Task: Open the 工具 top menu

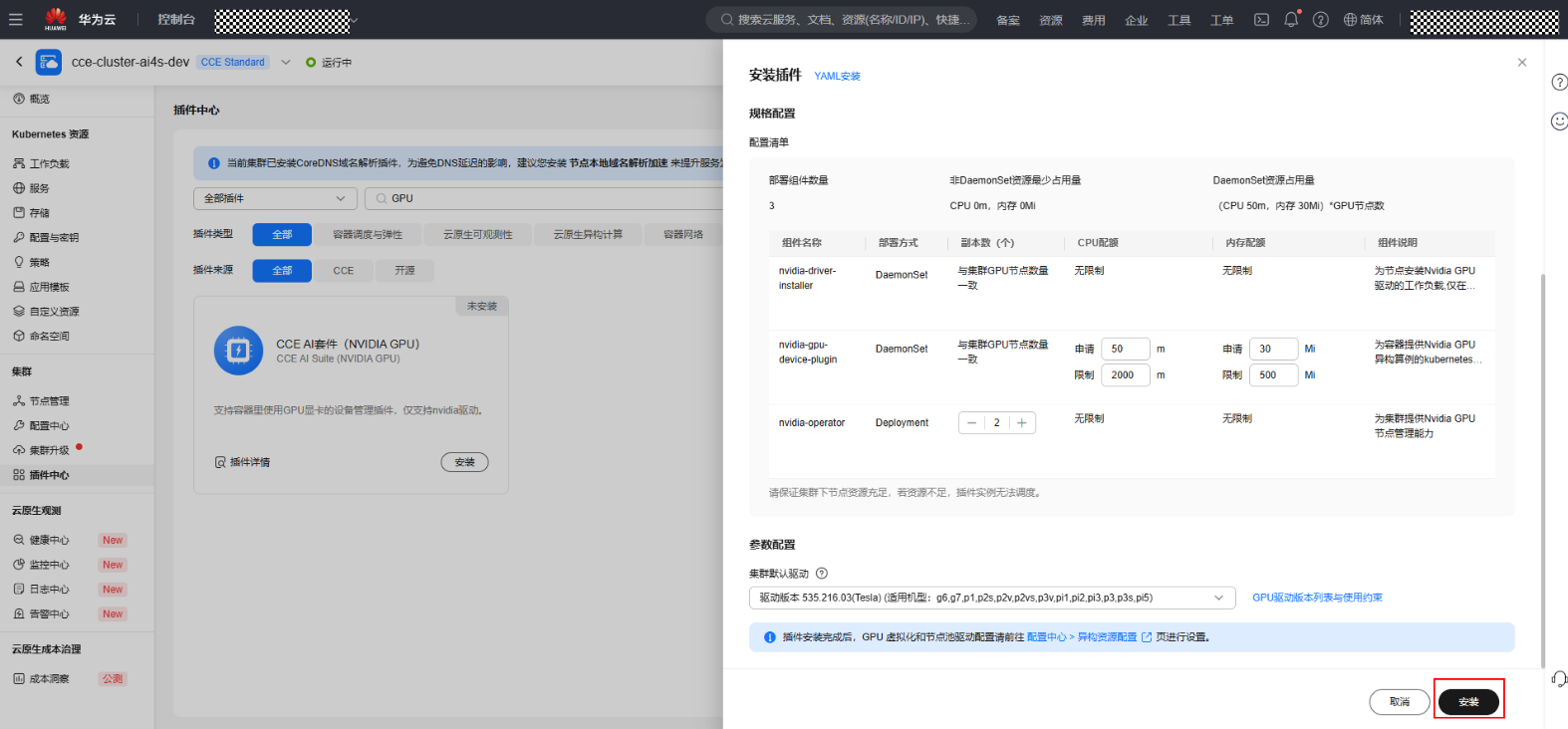Action: click(1179, 20)
